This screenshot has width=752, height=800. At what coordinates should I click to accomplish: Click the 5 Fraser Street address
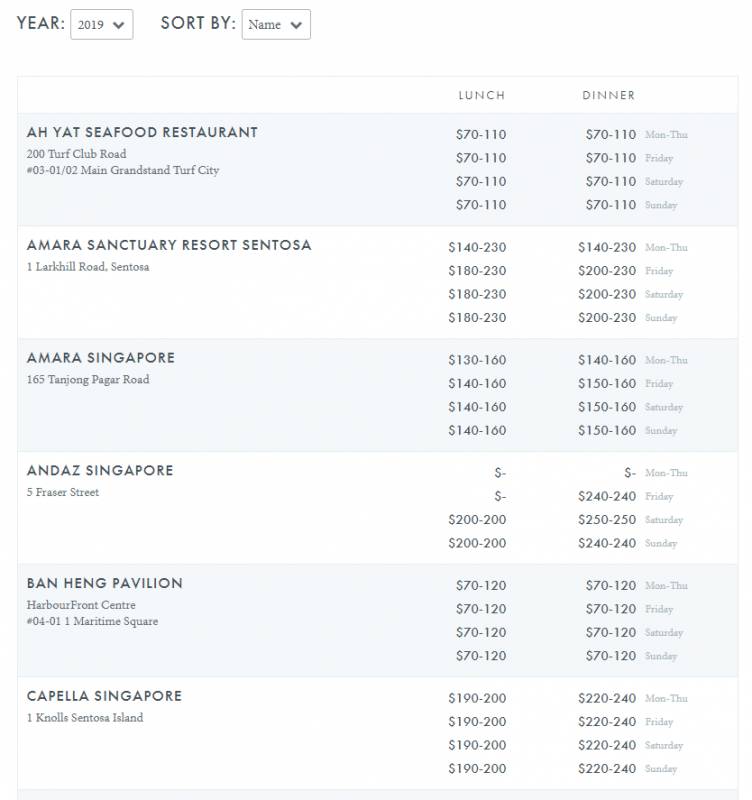63,492
